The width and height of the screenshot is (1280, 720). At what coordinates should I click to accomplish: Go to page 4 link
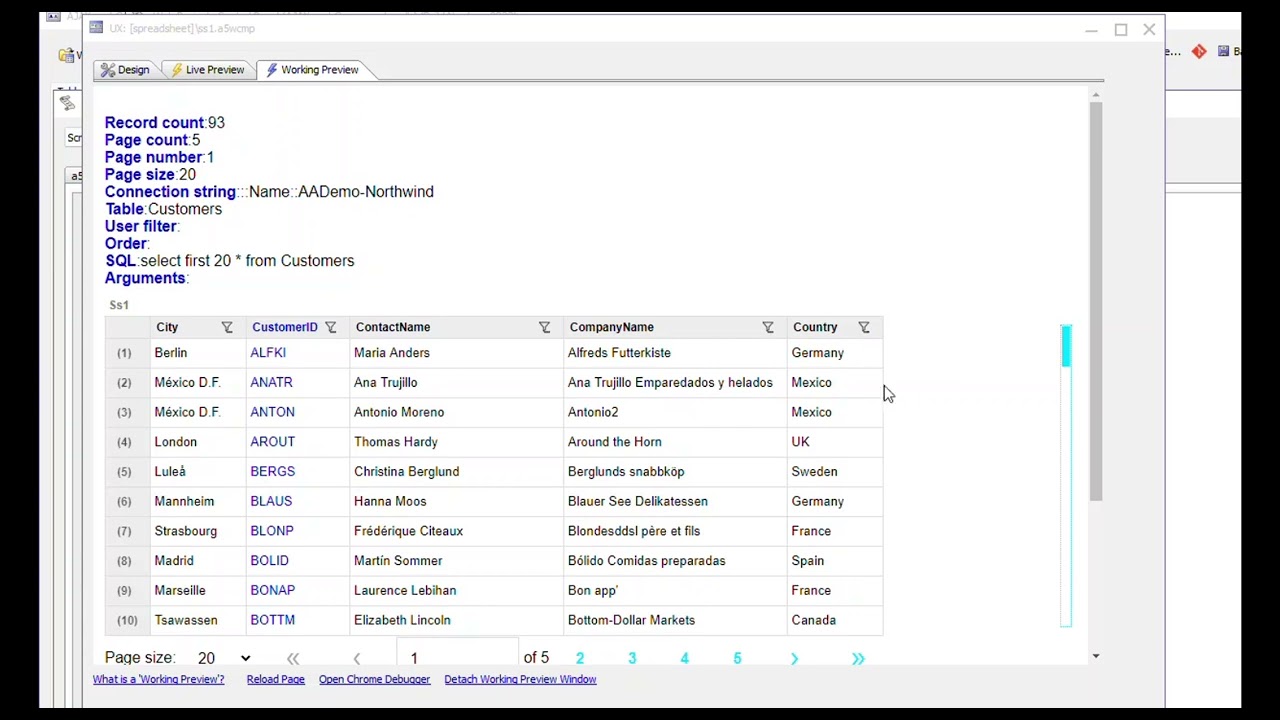coord(684,658)
